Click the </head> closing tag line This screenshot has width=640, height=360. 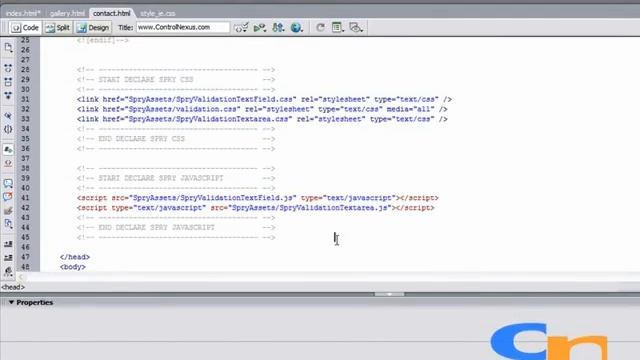coord(75,257)
